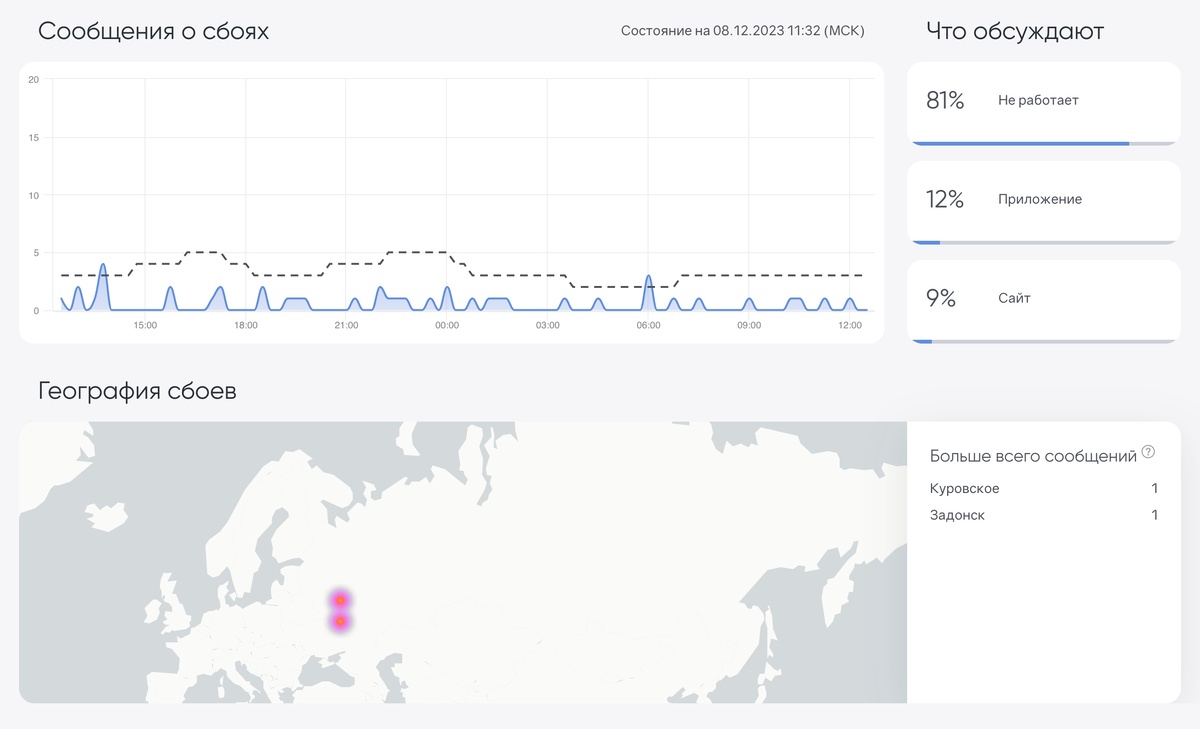This screenshot has width=1200, height=729.
Task: Click the 15:00 label on the time axis
Action: click(145, 325)
